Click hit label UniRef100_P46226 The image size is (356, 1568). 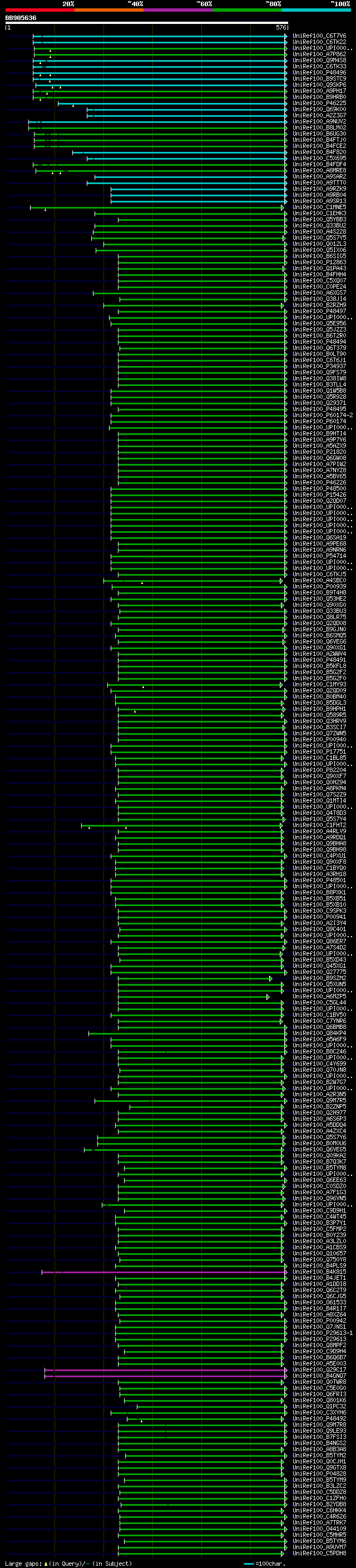point(319,482)
